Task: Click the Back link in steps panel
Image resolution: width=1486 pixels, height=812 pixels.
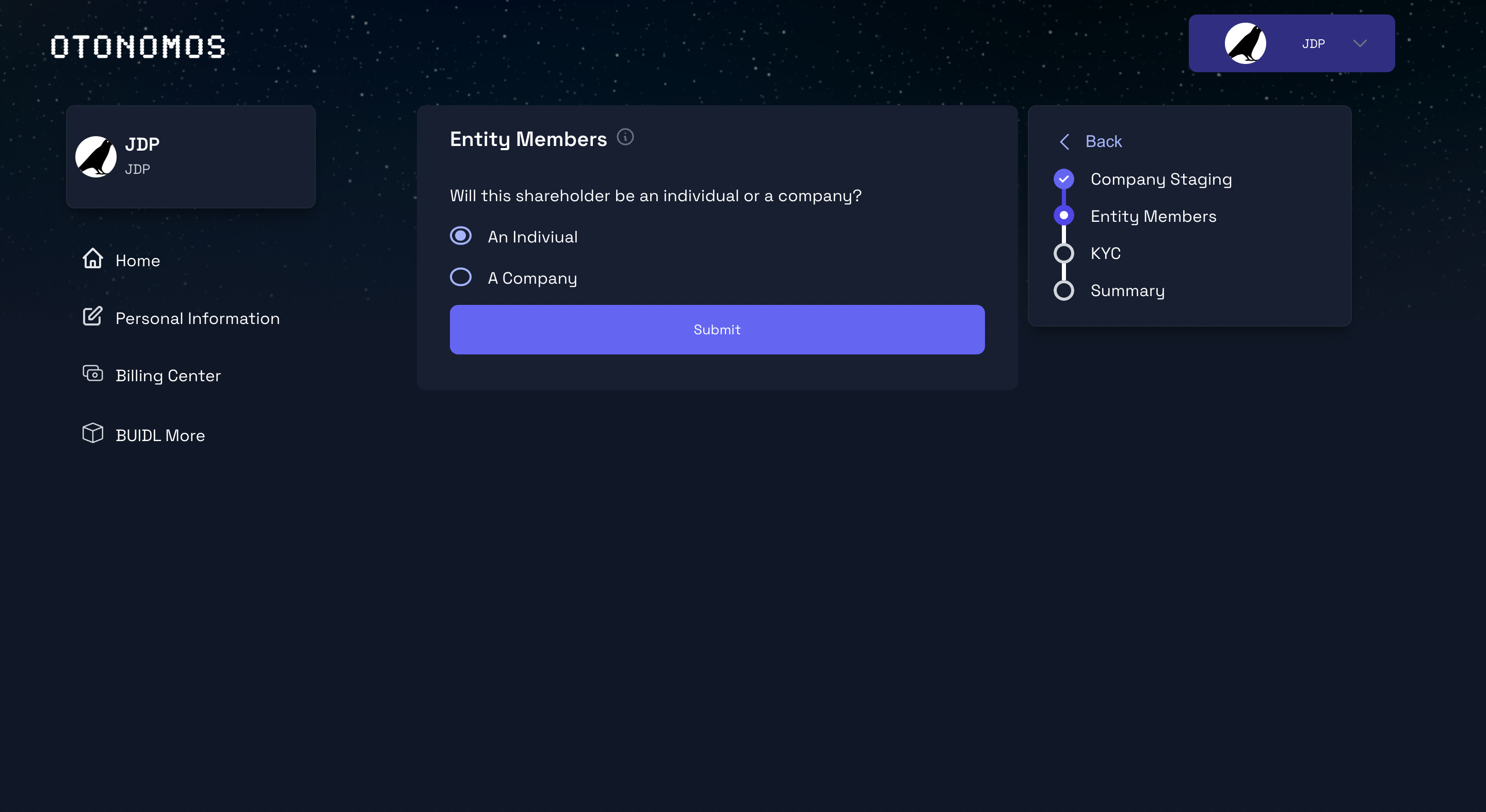Action: click(1103, 141)
